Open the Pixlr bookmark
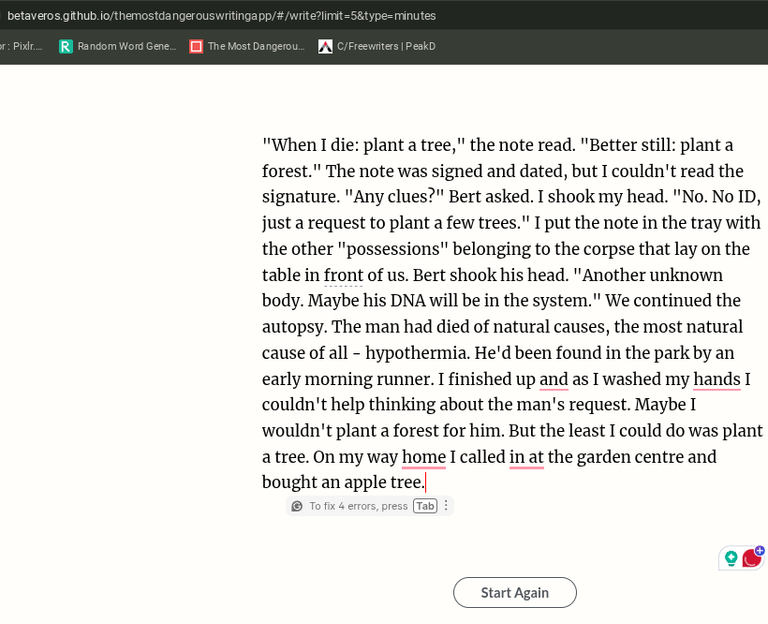768x624 pixels. click(x=22, y=46)
